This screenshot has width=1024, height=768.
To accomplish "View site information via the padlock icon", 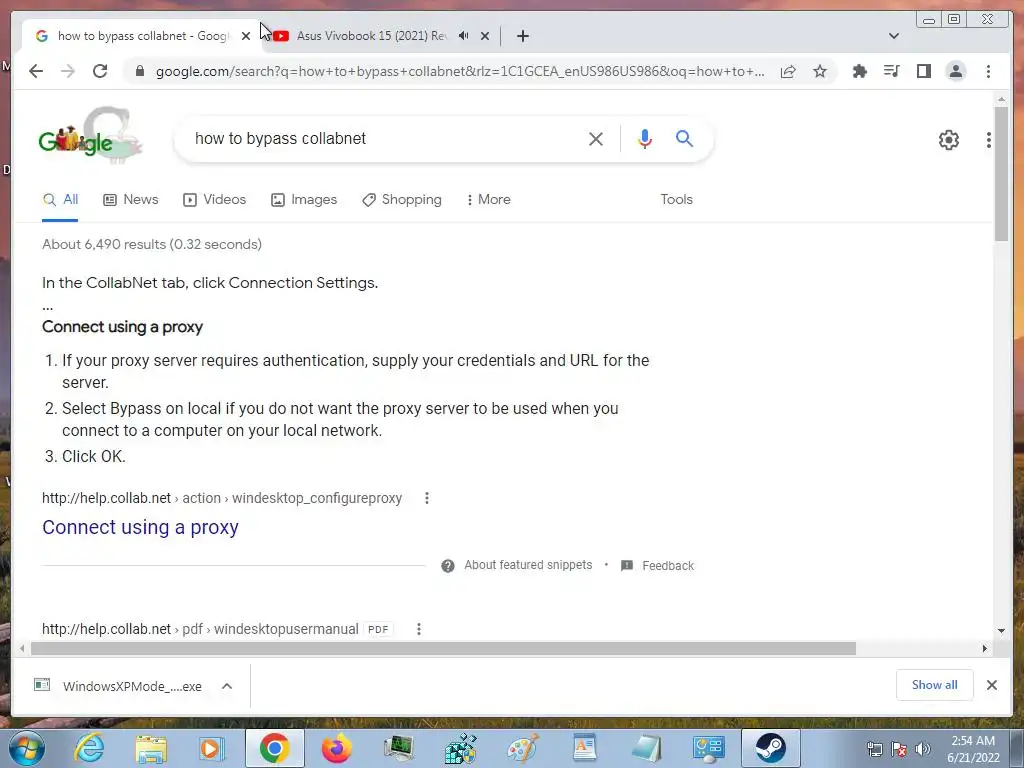I will click(140, 71).
